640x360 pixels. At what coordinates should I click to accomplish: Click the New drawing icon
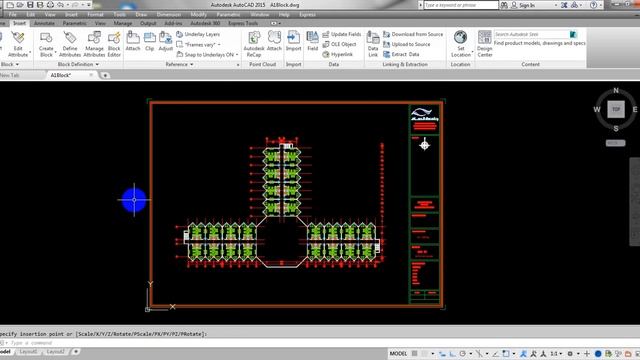[x=10, y=5]
